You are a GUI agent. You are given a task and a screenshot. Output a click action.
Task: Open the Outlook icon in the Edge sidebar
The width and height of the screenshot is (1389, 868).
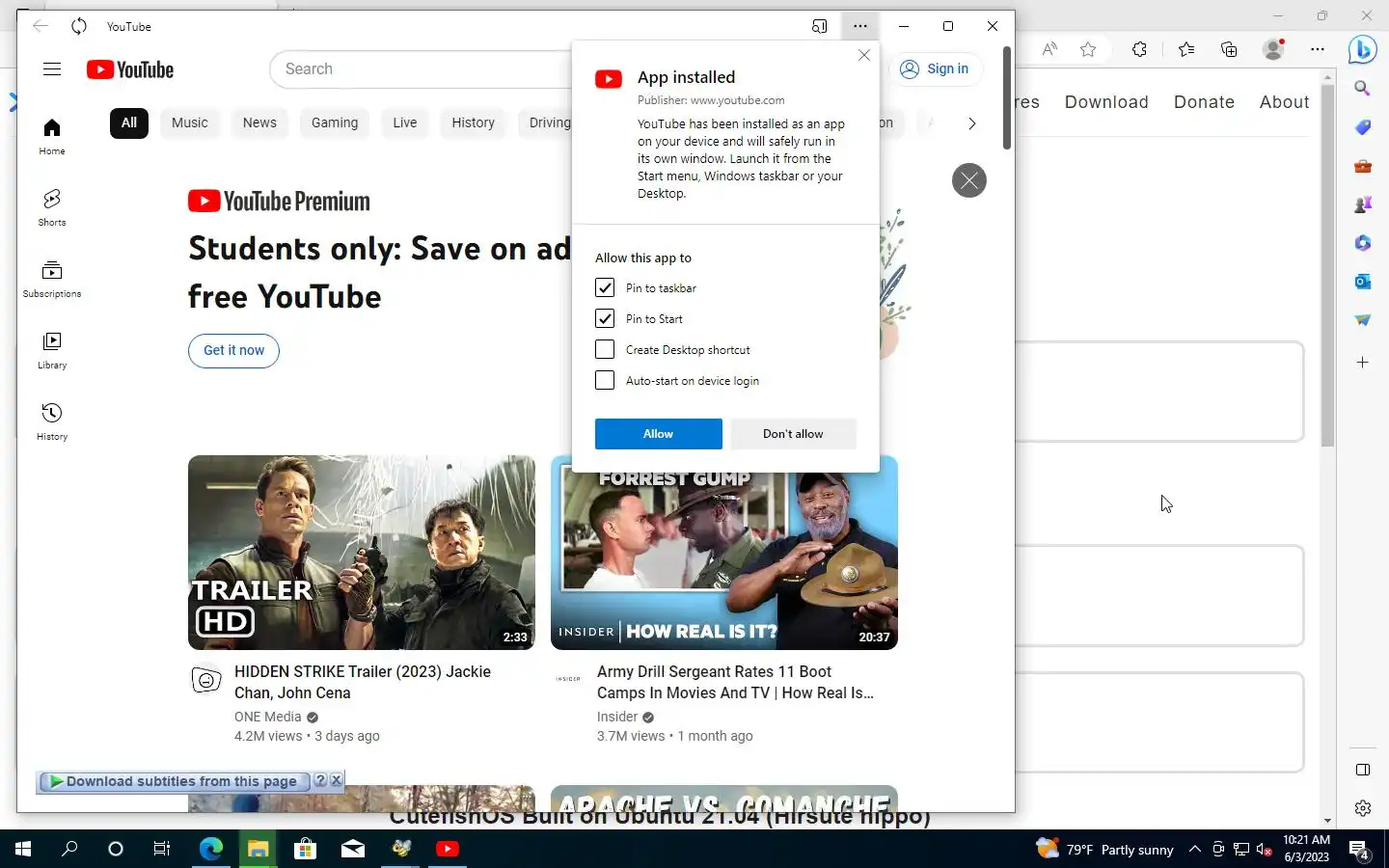1362,282
